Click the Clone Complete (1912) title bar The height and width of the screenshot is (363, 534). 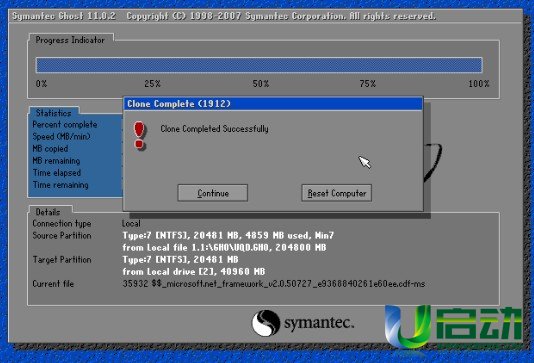click(x=273, y=104)
